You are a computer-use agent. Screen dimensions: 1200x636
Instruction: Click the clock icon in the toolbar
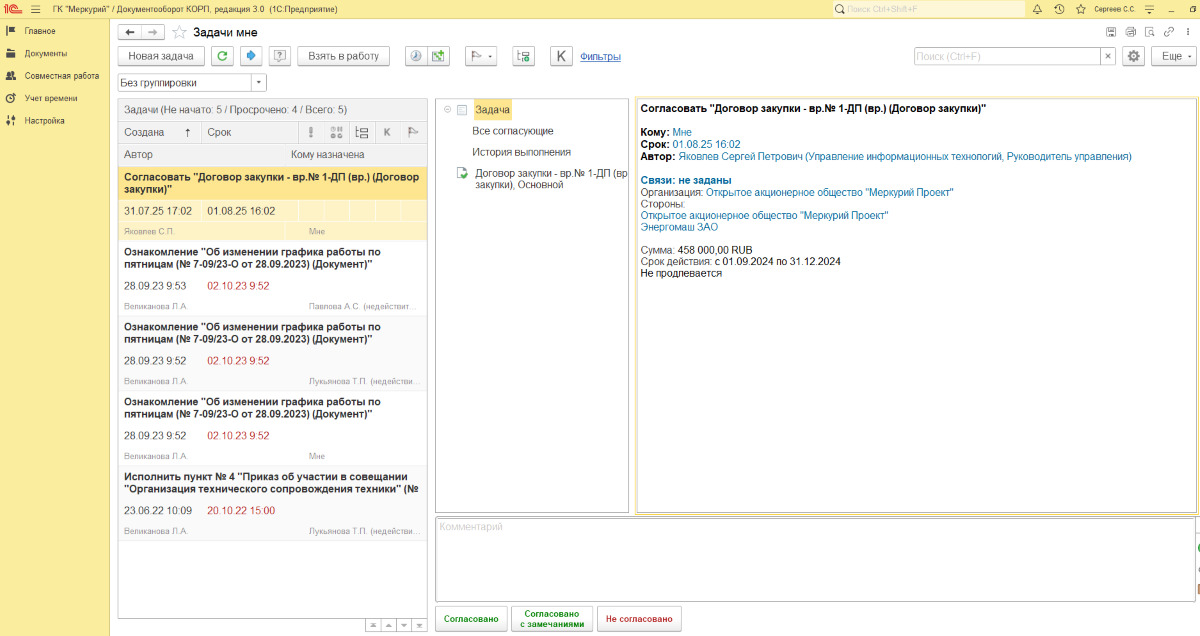415,57
